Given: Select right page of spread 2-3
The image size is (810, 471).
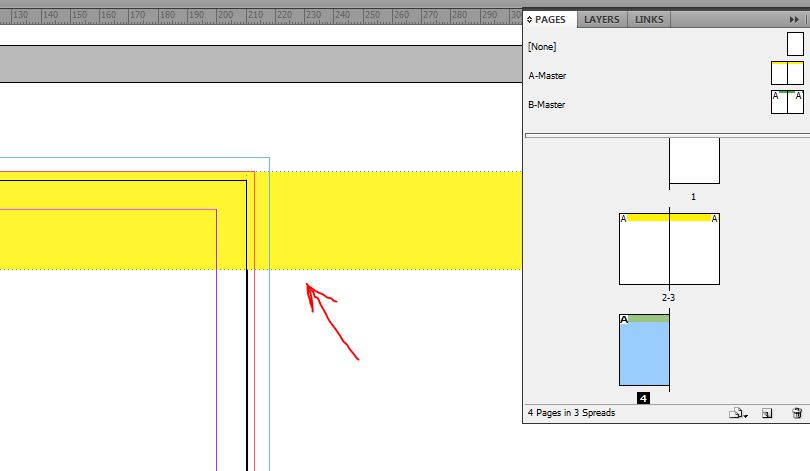Looking at the screenshot, I should point(694,249).
